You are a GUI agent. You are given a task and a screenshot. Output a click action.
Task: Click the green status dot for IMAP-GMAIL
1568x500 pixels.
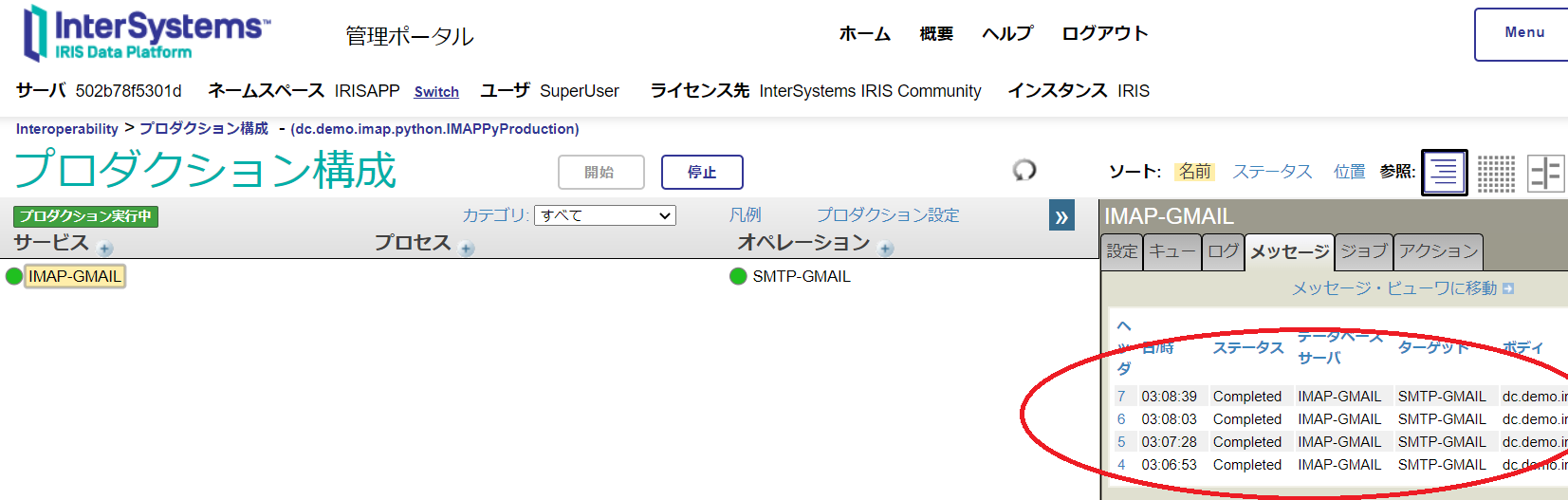pos(14,276)
